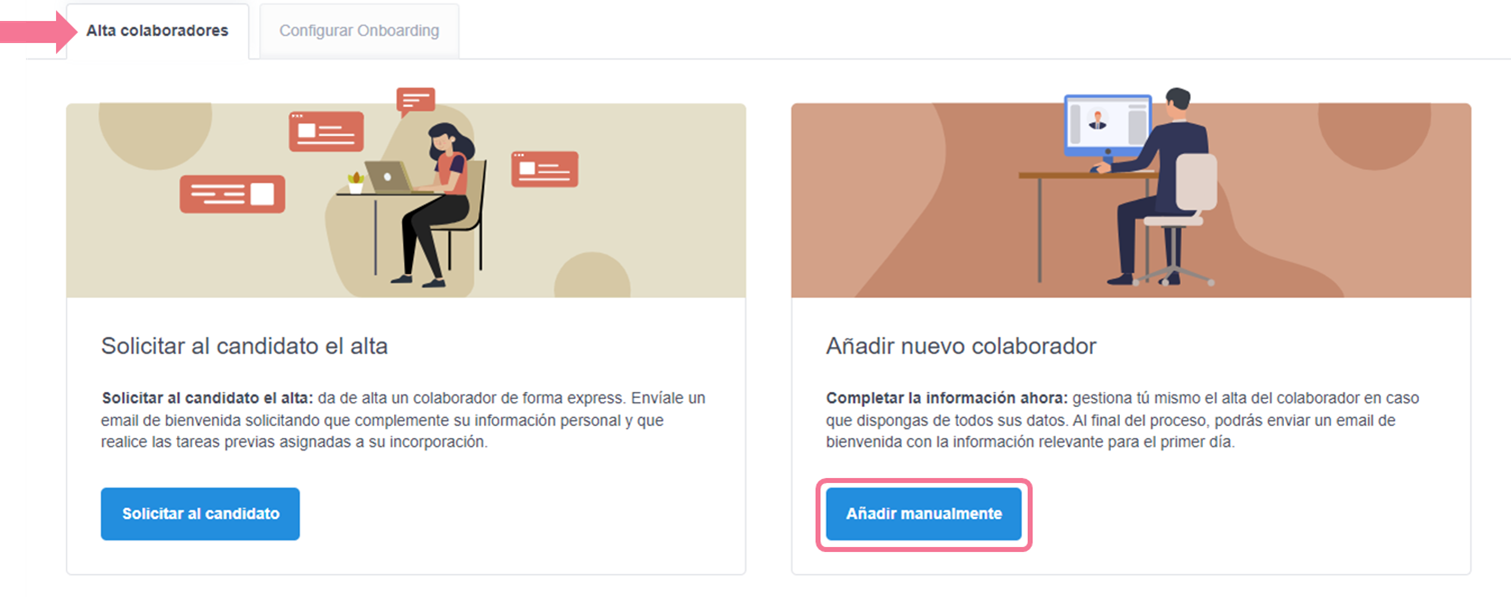Click the Añadir manualmente button
This screenshot has height=597, width=1511.
tap(924, 514)
